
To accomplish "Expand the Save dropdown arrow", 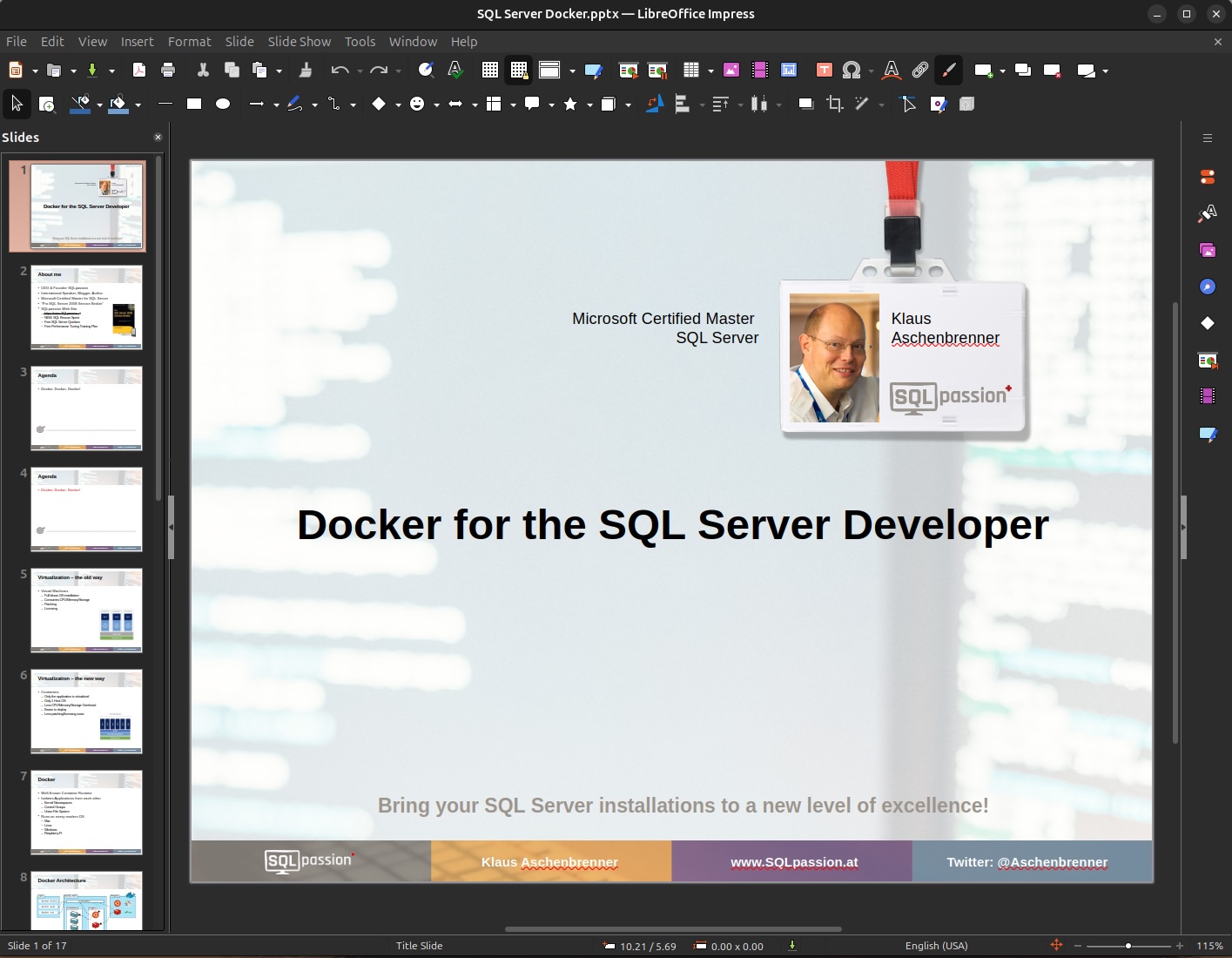I will [x=111, y=71].
